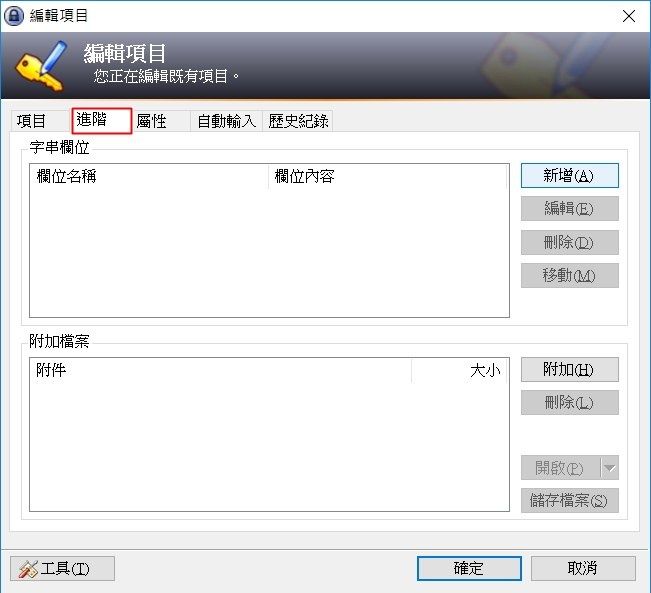Screen dimensions: 651x593
Task: Open the 工具(T) menu button
Action: pyautogui.click(x=62, y=568)
